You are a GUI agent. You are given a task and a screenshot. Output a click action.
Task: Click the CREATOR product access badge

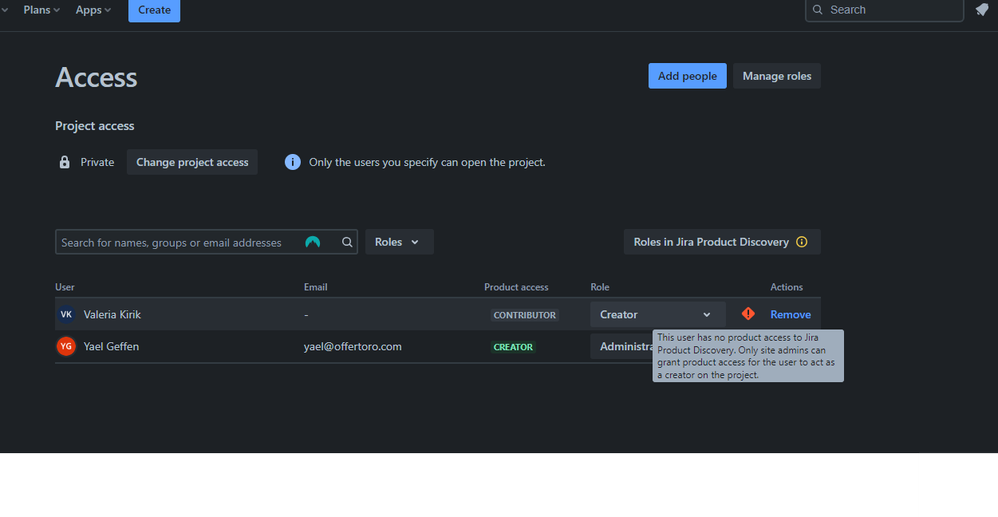click(513, 347)
